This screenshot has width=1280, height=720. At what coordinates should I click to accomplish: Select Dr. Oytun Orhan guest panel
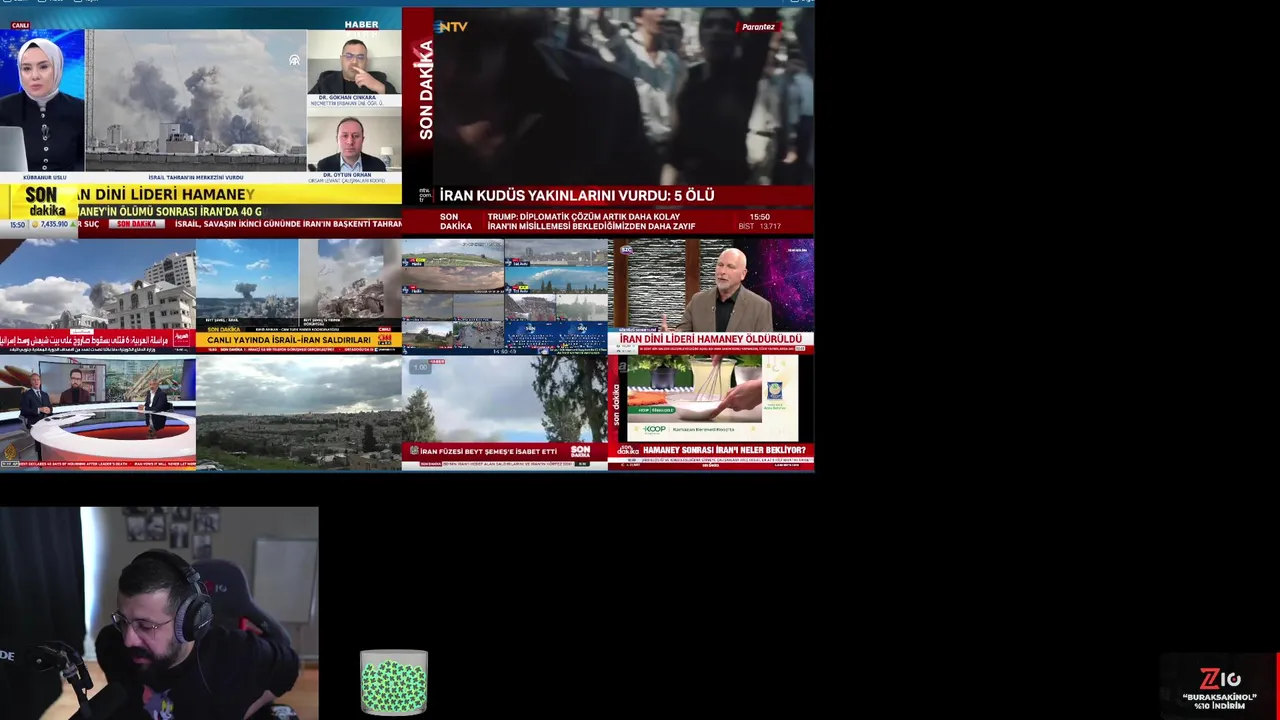(355, 147)
